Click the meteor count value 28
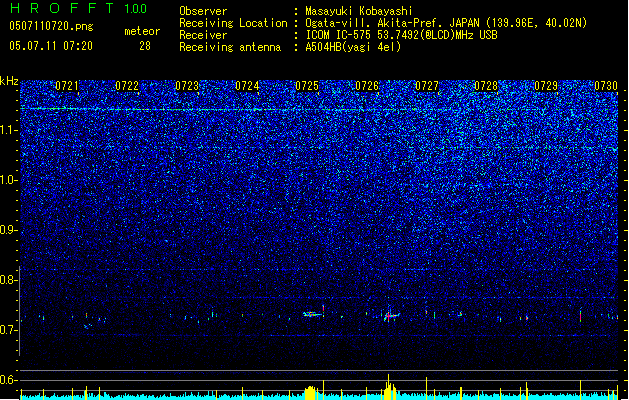Image resolution: width=629 pixels, height=400 pixels. click(145, 46)
